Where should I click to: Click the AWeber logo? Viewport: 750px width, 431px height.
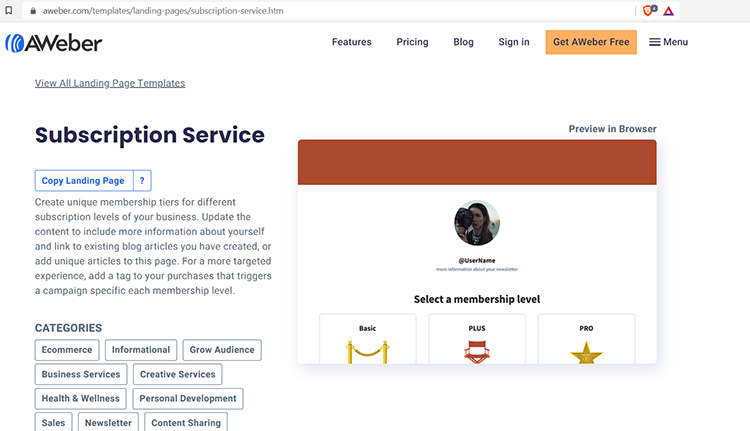54,43
